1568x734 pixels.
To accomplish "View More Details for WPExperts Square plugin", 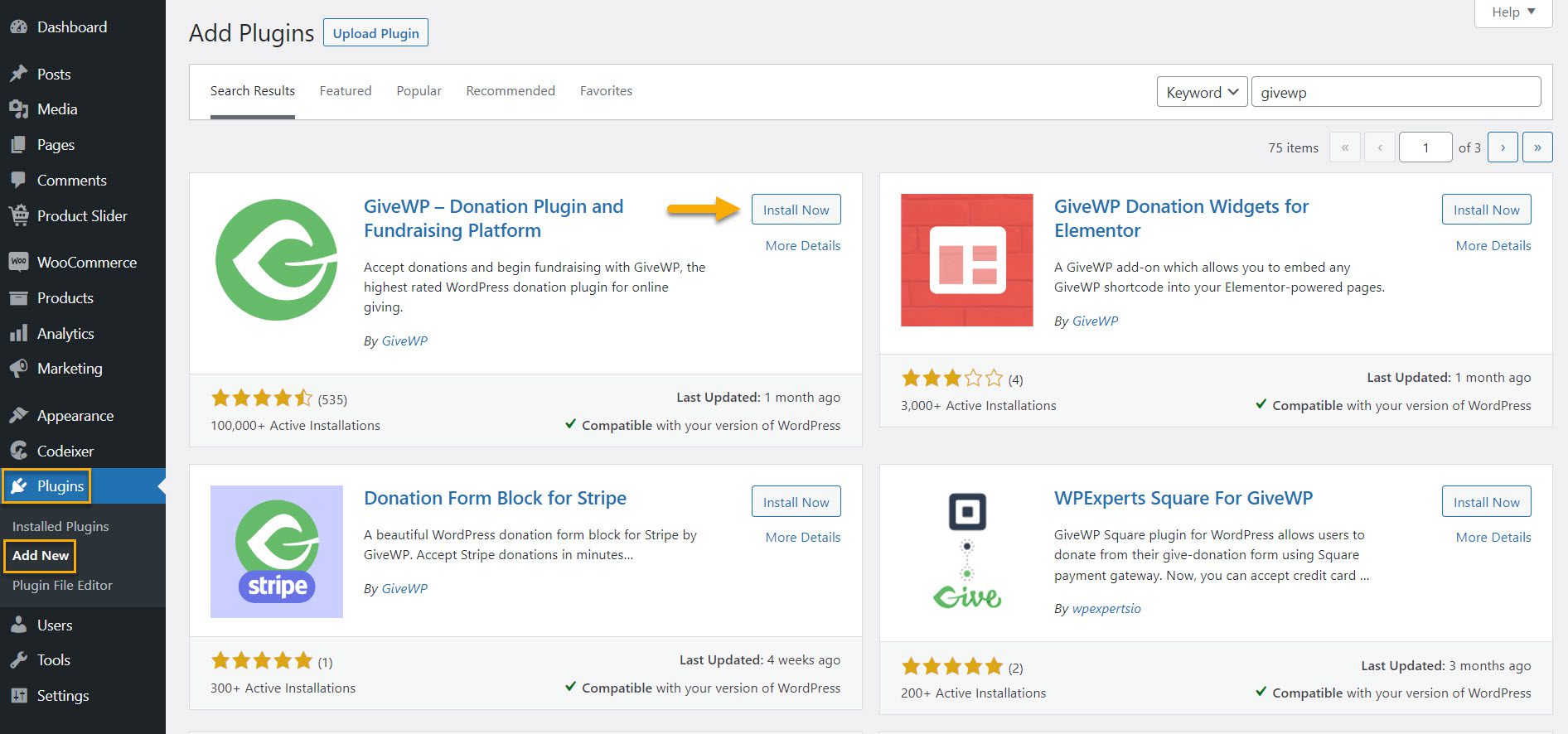I will 1493,537.
